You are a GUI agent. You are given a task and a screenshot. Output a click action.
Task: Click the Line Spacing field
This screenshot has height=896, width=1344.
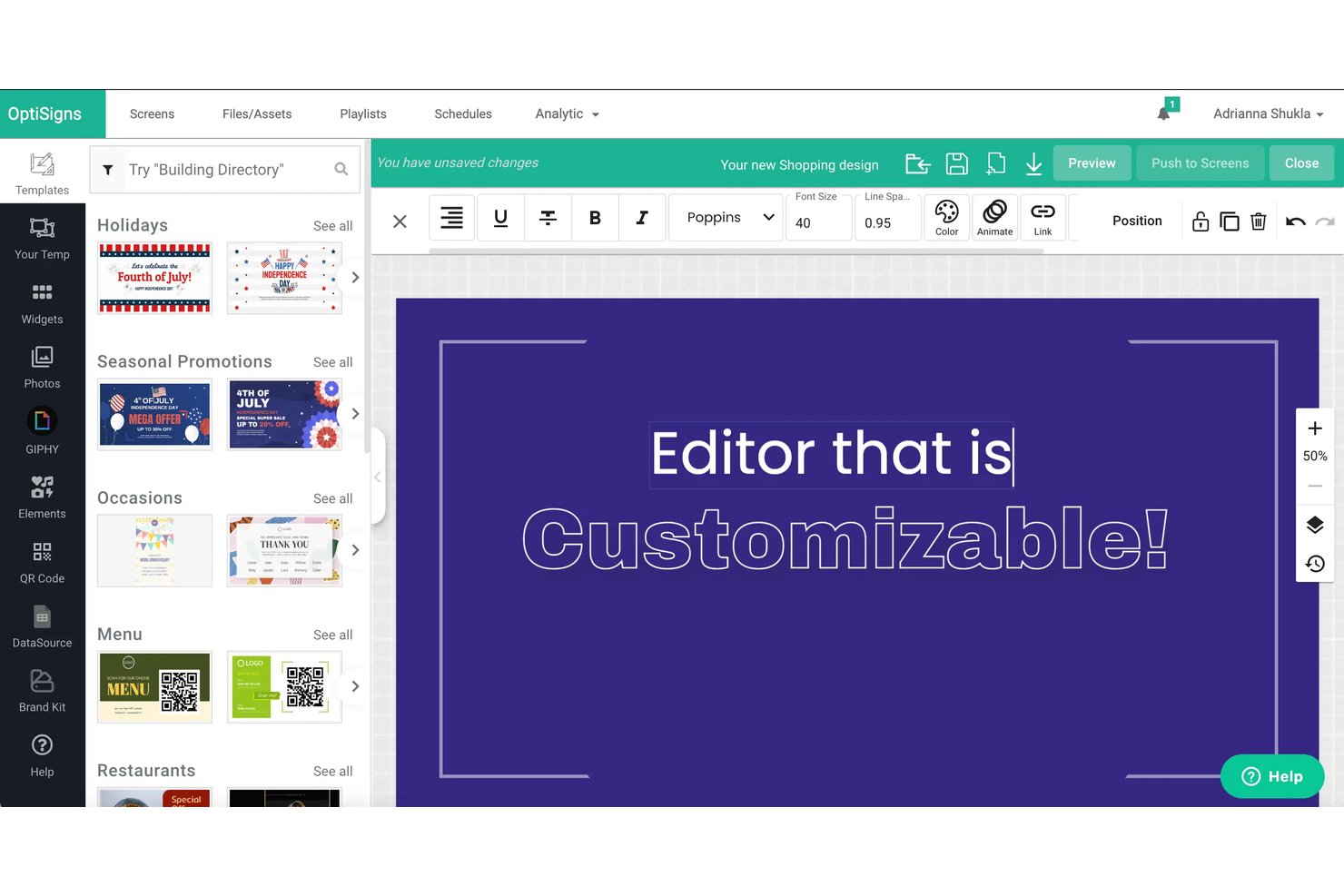[x=887, y=216]
